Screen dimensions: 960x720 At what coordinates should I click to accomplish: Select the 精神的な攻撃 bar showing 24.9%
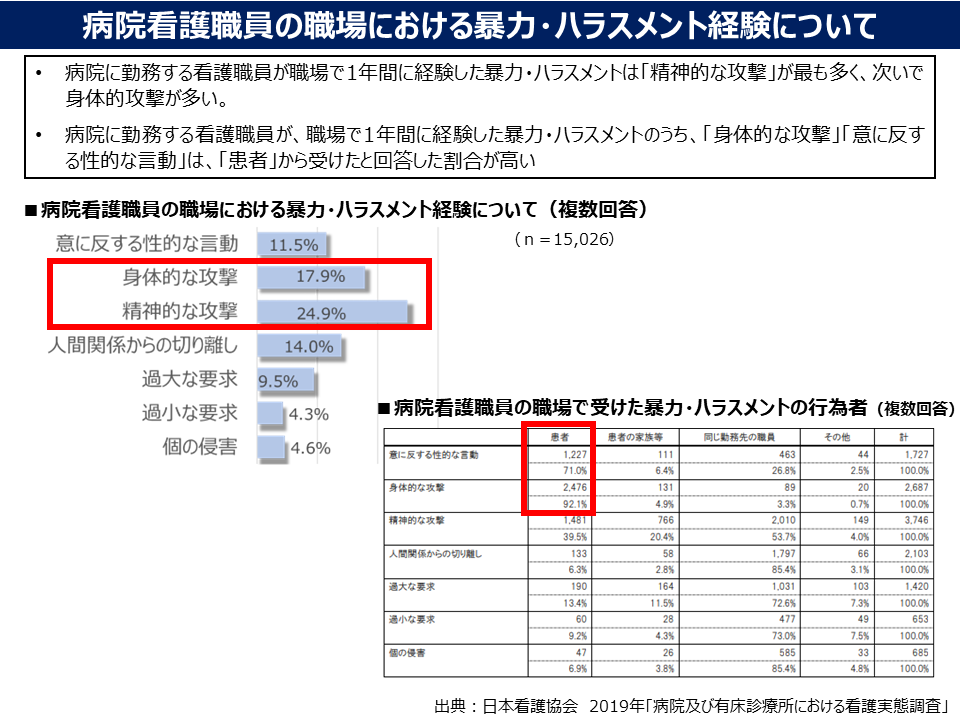pyautogui.click(x=330, y=312)
